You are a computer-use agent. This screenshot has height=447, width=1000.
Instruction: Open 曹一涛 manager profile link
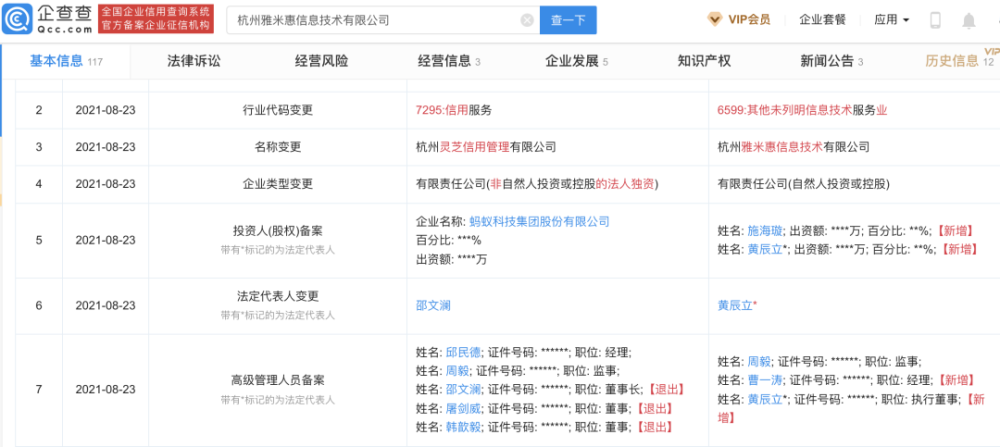pos(766,380)
